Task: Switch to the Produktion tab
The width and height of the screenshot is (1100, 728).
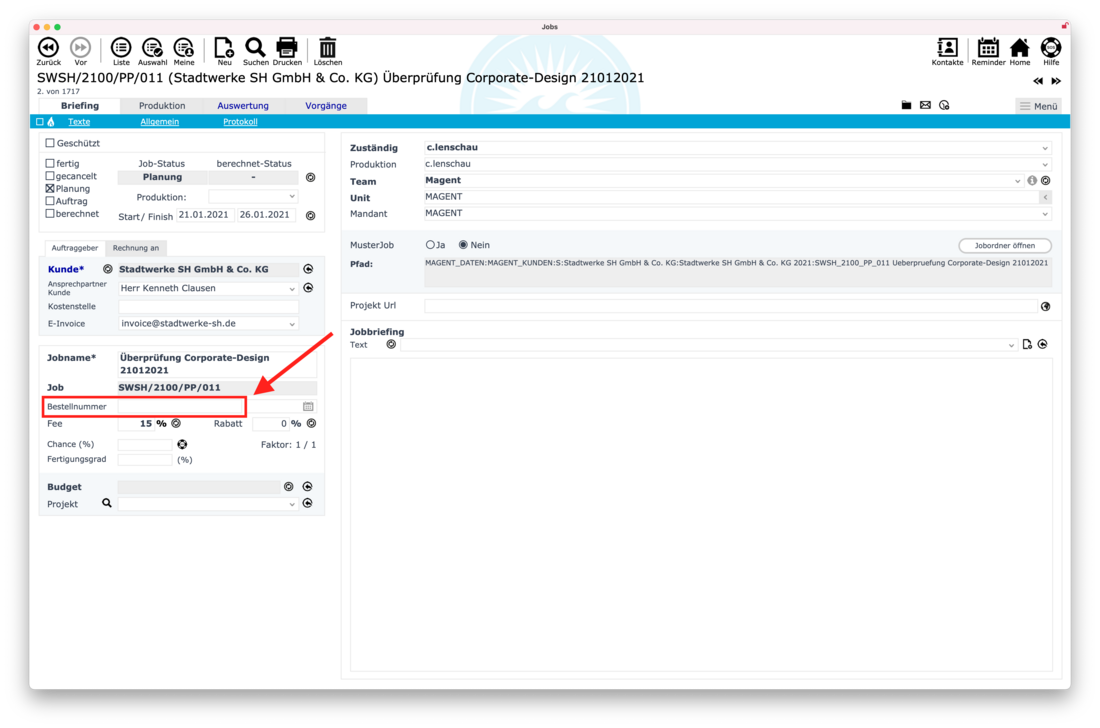Action: pyautogui.click(x=162, y=105)
